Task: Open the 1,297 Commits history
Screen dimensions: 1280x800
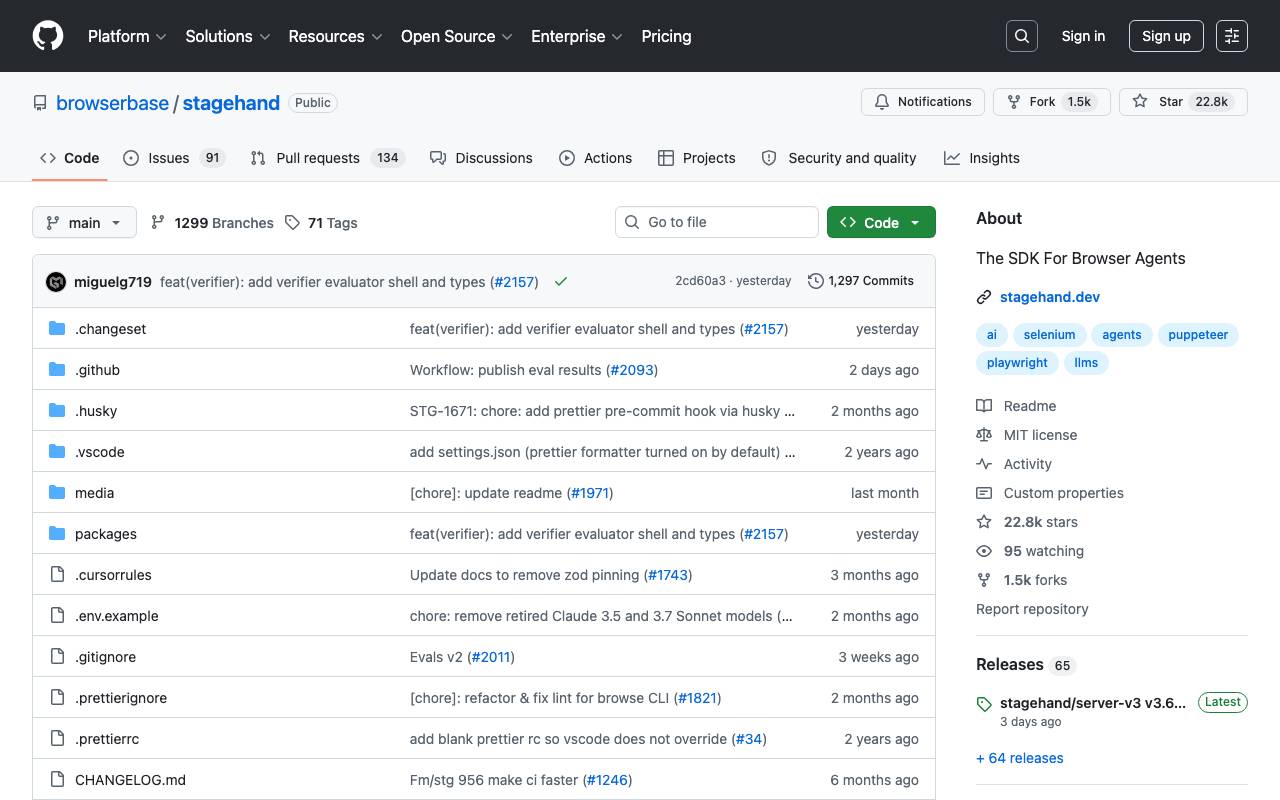Action: pyautogui.click(x=861, y=281)
